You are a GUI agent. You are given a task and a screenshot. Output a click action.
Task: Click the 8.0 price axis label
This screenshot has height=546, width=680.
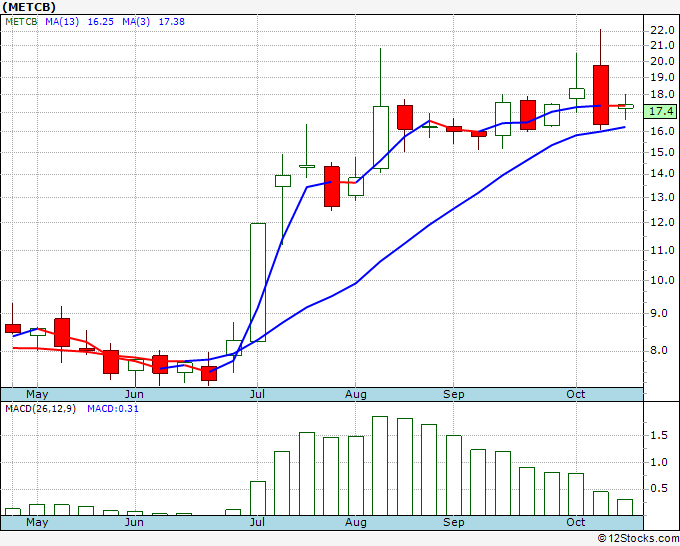pos(658,350)
